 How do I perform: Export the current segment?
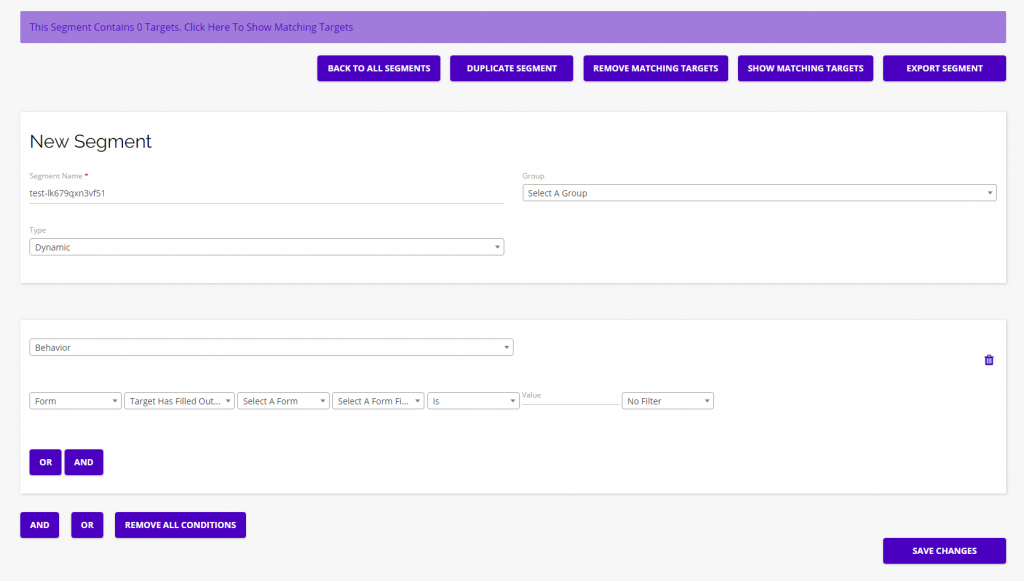pos(944,68)
